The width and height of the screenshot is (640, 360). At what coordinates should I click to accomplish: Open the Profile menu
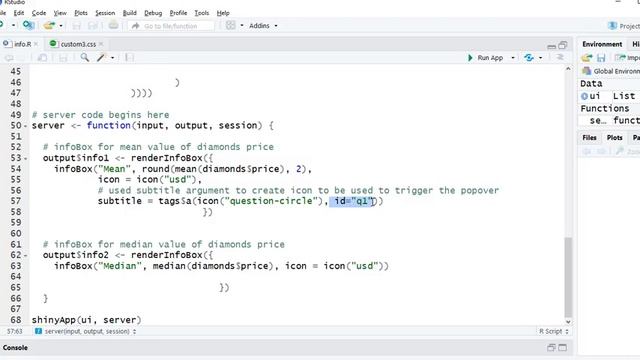178,13
